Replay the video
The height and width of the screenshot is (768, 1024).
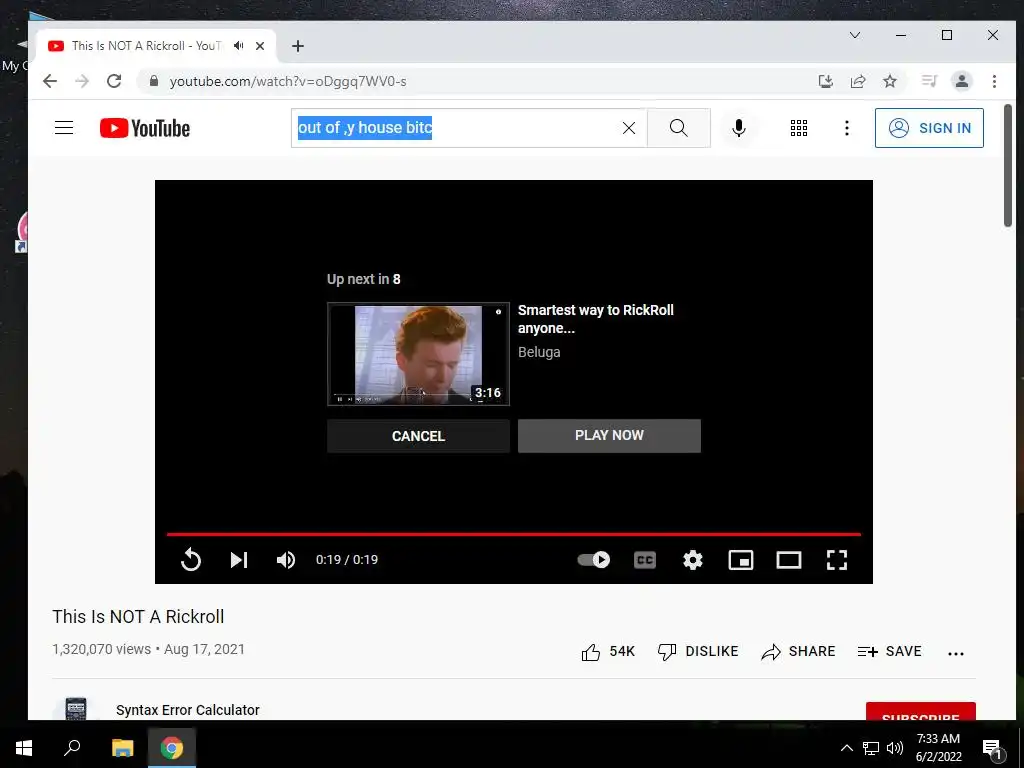pos(191,560)
